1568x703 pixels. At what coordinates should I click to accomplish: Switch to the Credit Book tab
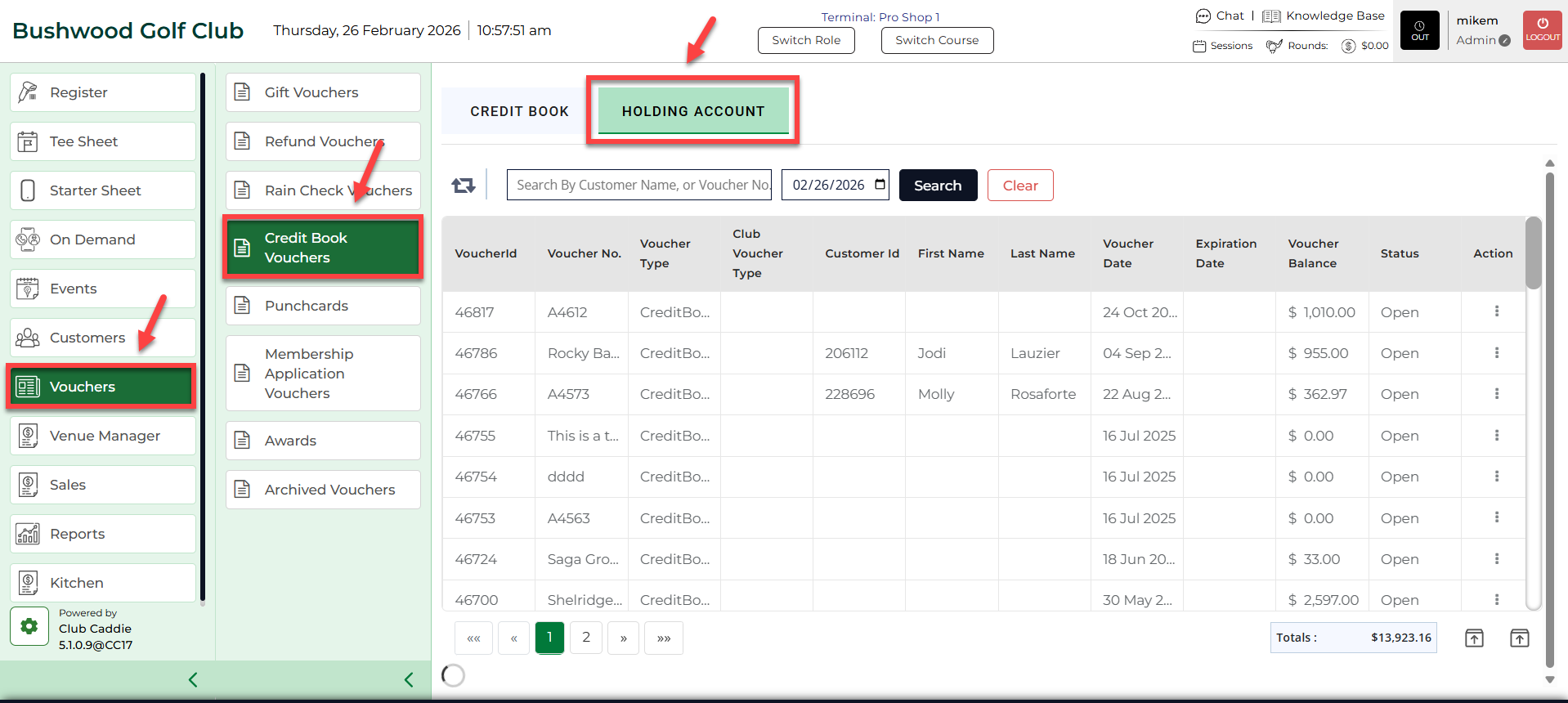coord(519,111)
